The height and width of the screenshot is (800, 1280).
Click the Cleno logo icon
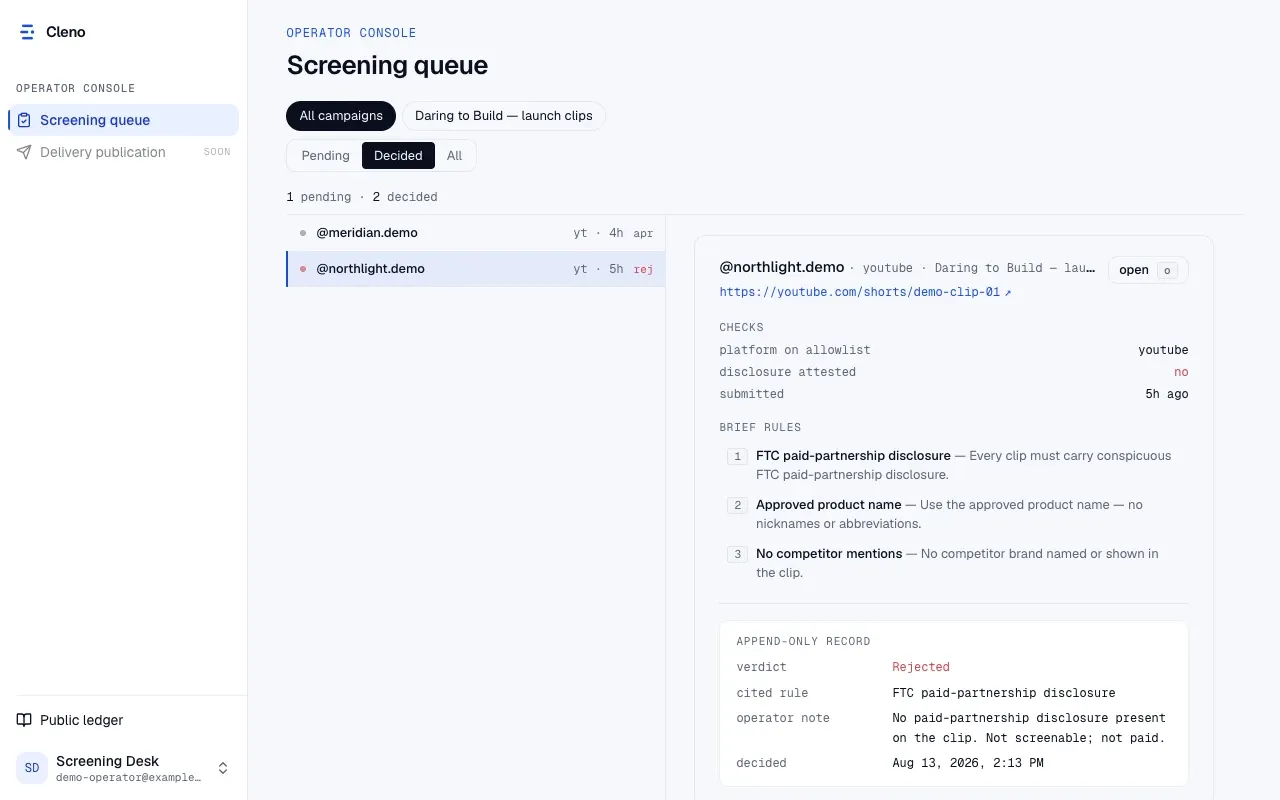pos(27,32)
